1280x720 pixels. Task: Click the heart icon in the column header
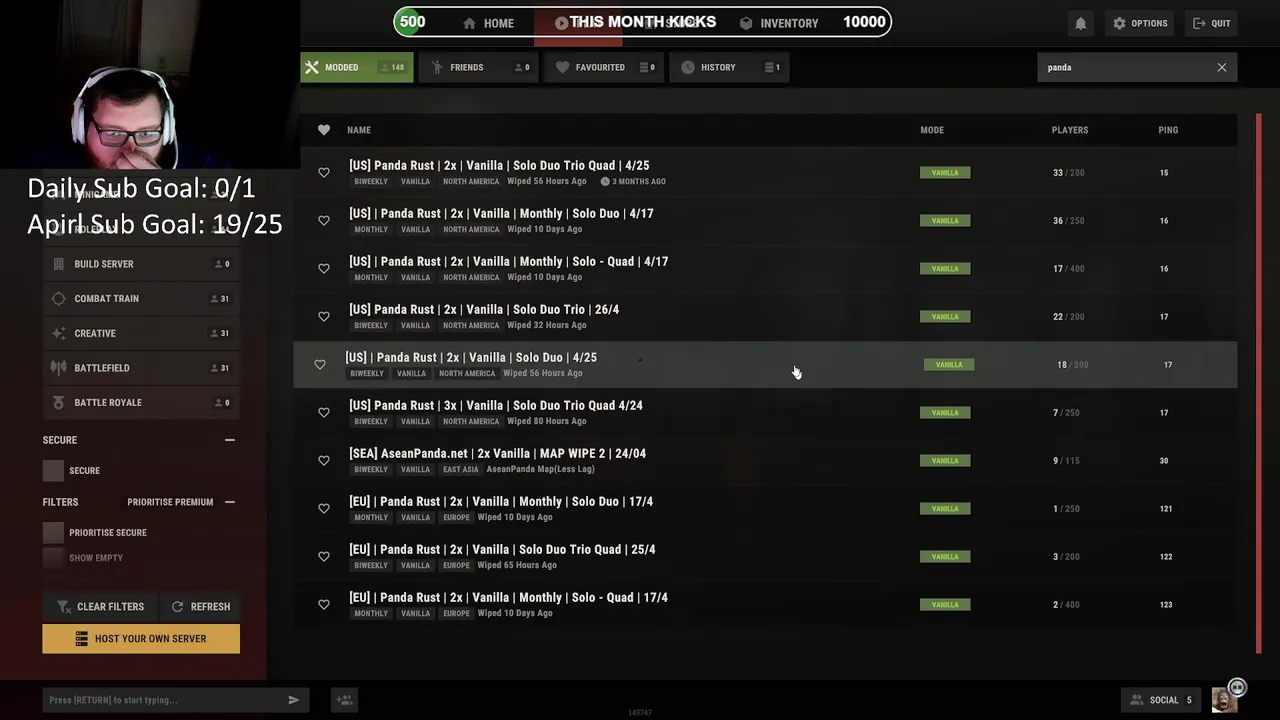[324, 130]
